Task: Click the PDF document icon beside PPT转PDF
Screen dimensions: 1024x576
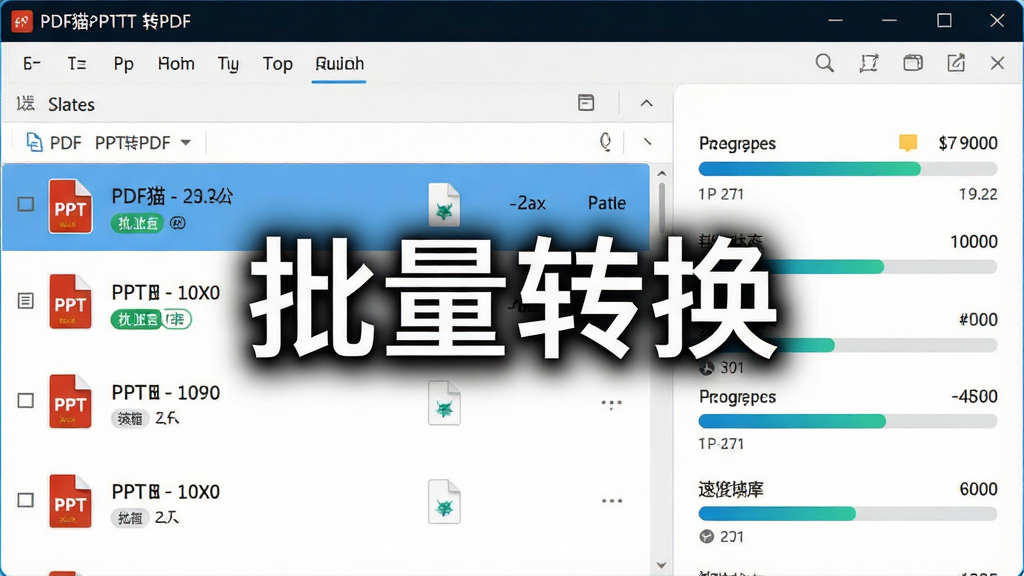Action: pos(34,142)
